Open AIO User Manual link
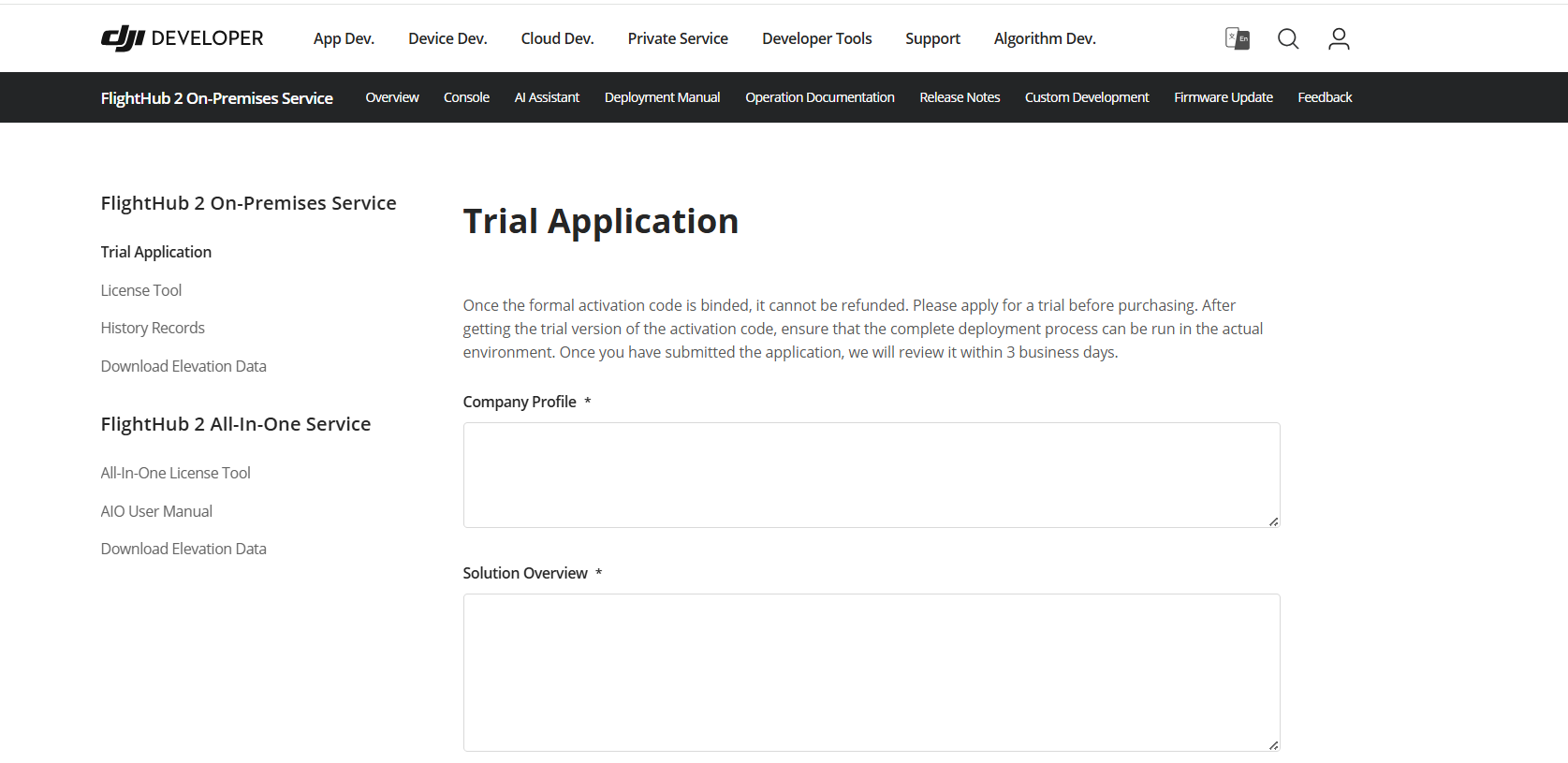 (x=156, y=511)
